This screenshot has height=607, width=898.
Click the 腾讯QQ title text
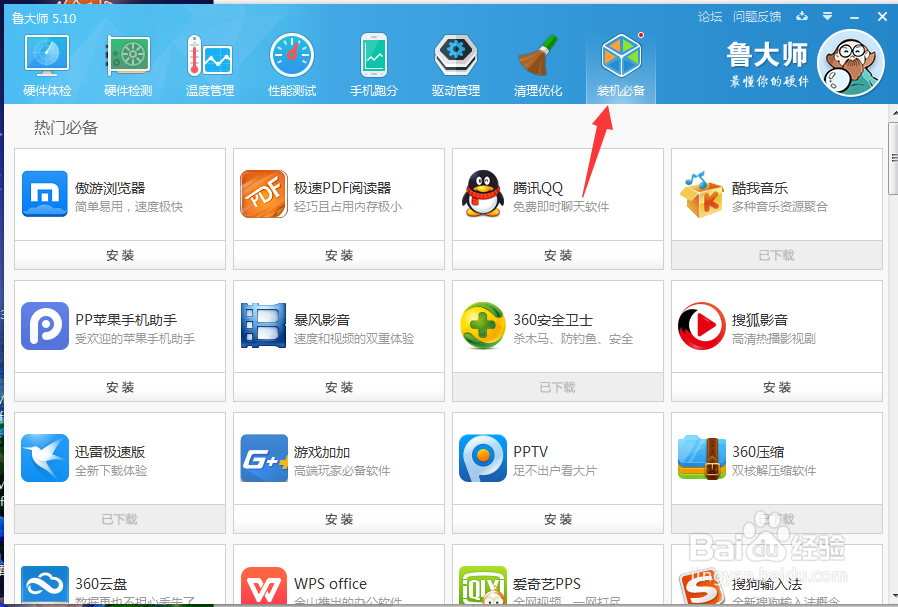[538, 188]
